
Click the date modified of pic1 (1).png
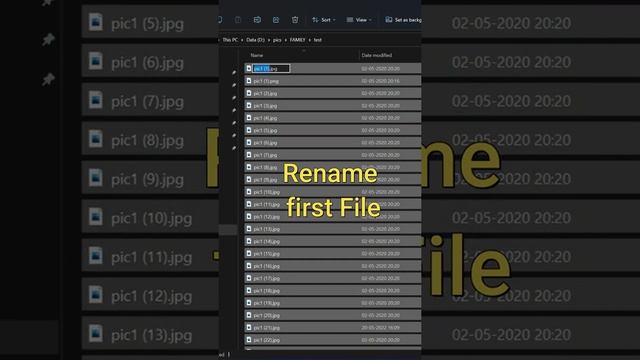[380, 81]
